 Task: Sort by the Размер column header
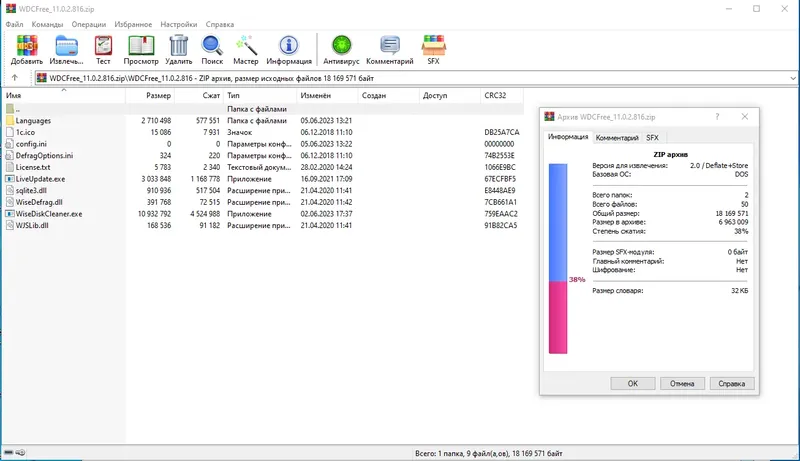150,95
